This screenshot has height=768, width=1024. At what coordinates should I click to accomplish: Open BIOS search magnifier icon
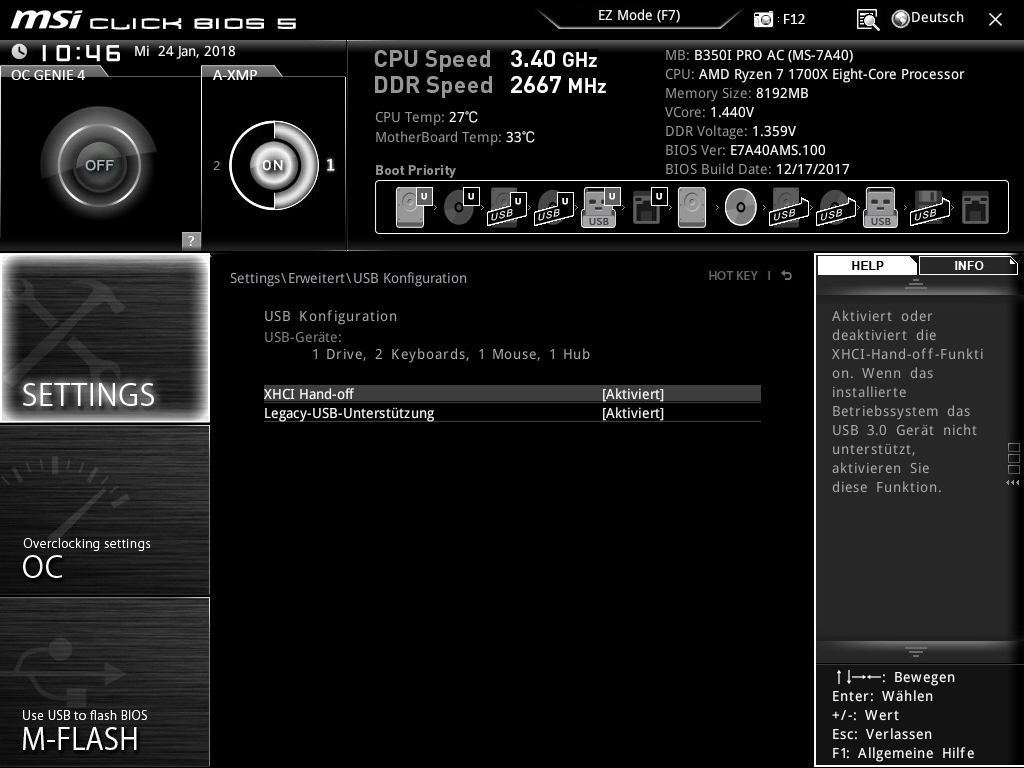tap(868, 20)
